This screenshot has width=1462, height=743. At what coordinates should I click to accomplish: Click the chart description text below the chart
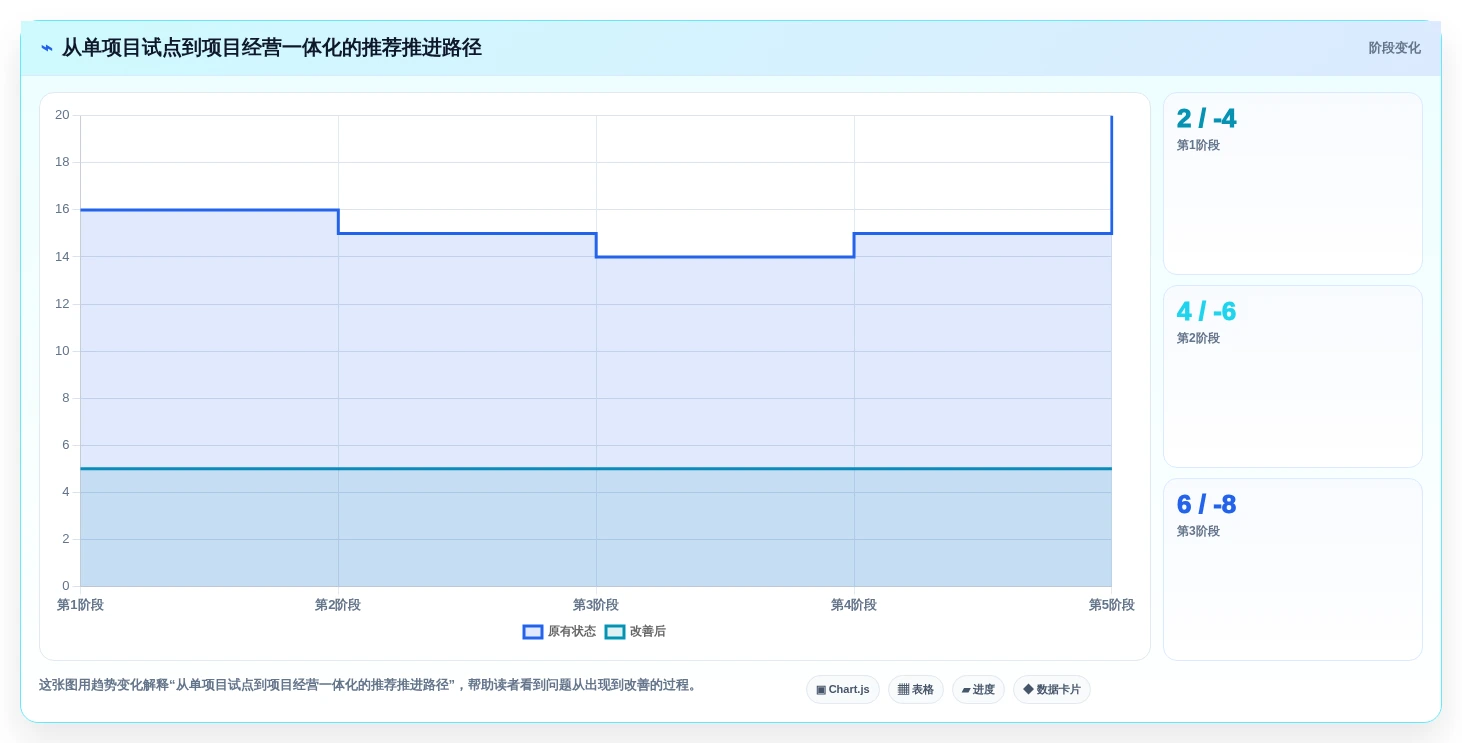[369, 686]
